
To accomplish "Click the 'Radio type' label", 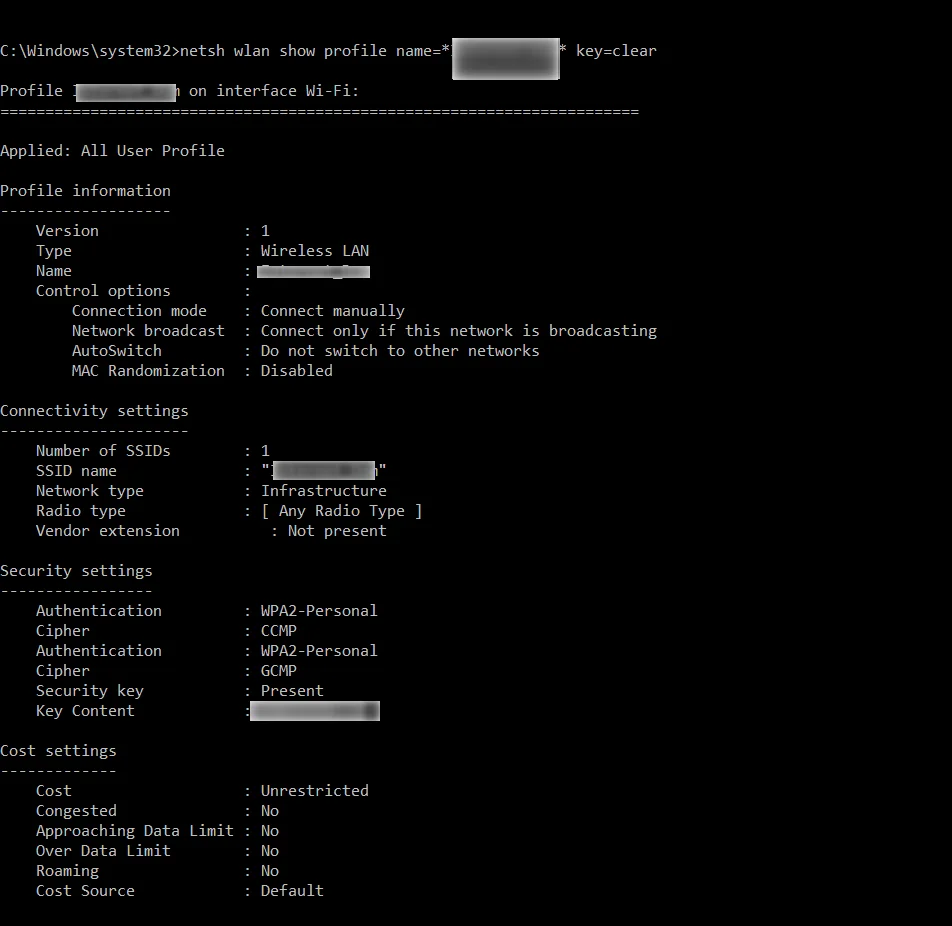I will pos(81,511).
